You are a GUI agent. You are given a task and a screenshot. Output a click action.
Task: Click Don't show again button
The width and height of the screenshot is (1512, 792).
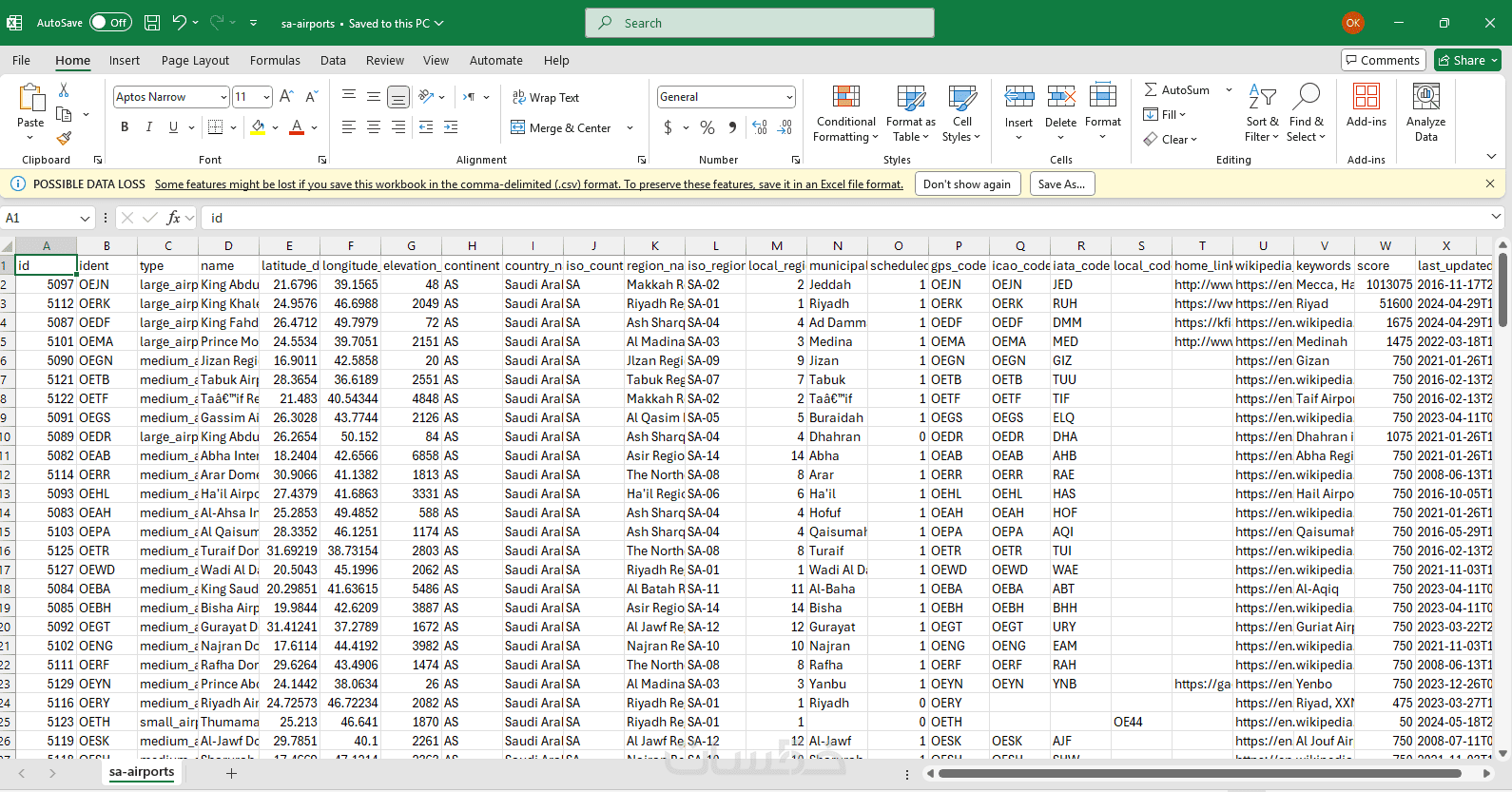(966, 184)
